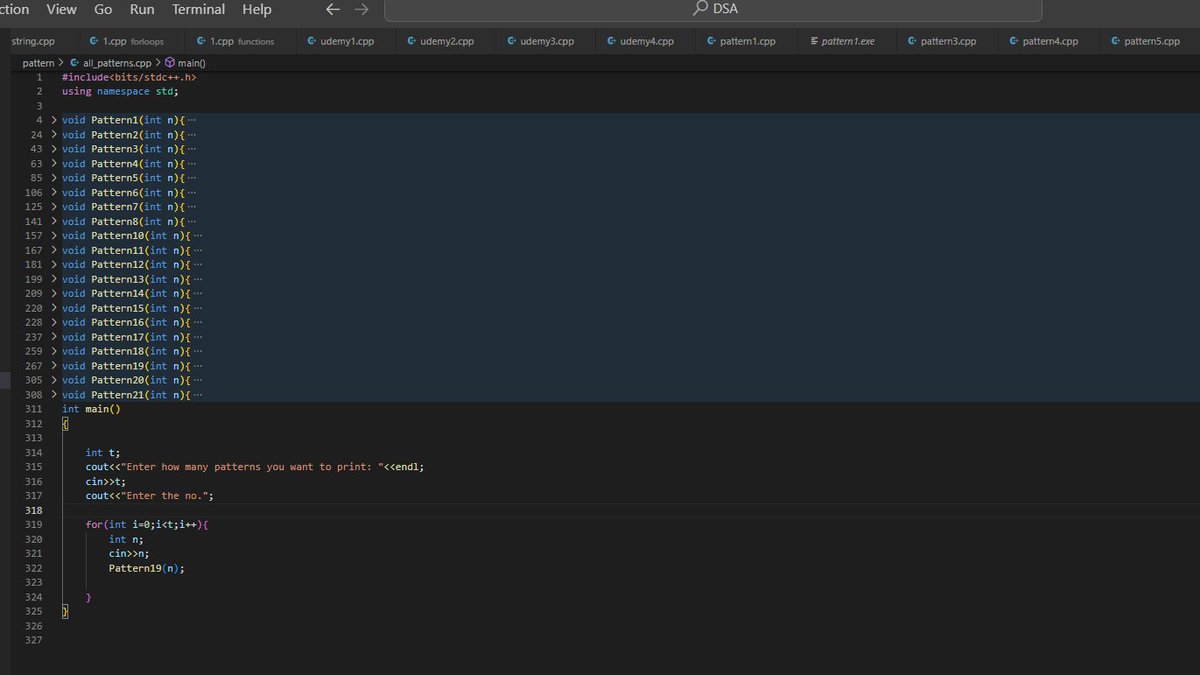Viewport: 1200px width, 675px height.
Task: Click the C++ file icon on udemy1.cpp tab
Action: [x=312, y=41]
